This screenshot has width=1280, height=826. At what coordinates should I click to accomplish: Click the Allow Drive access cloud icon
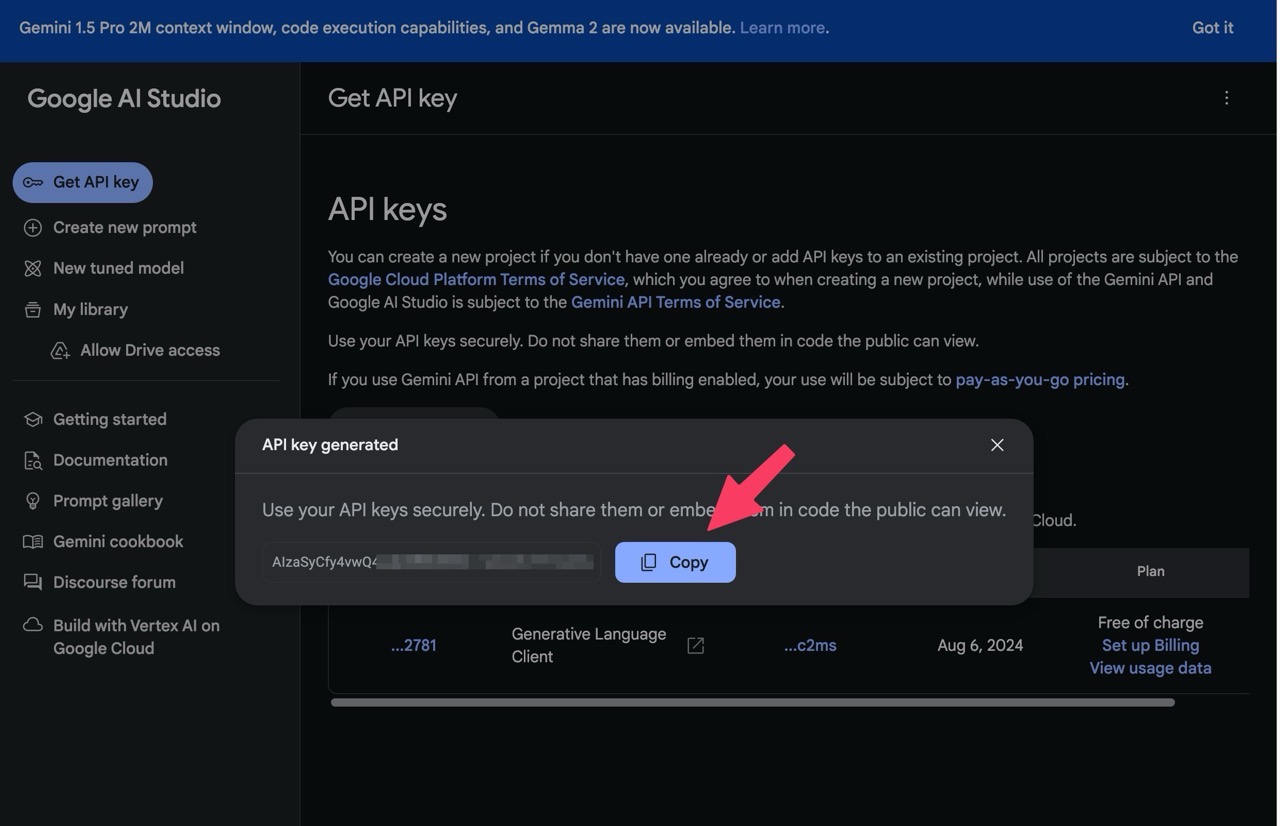click(x=60, y=351)
